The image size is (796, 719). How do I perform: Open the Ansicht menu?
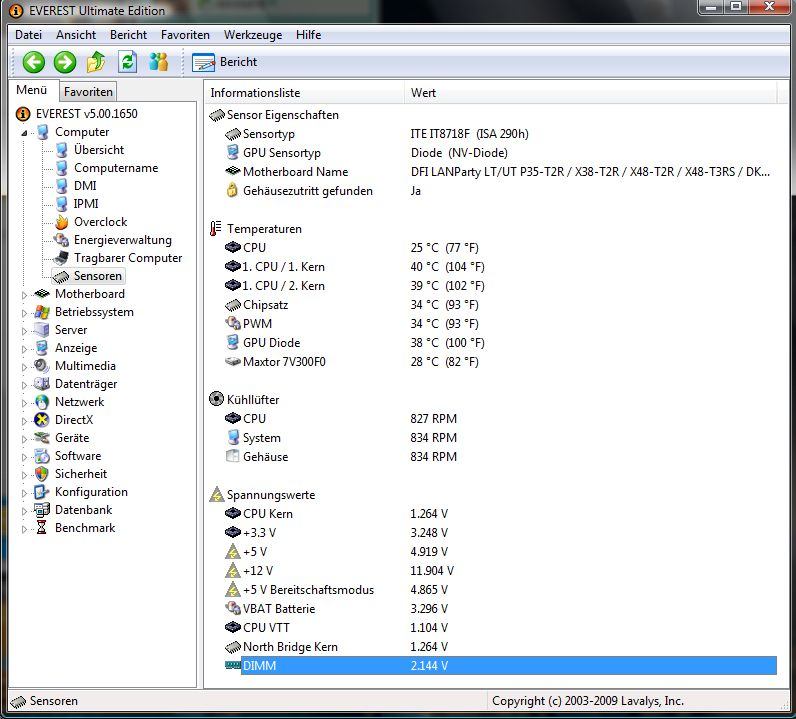tap(76, 35)
